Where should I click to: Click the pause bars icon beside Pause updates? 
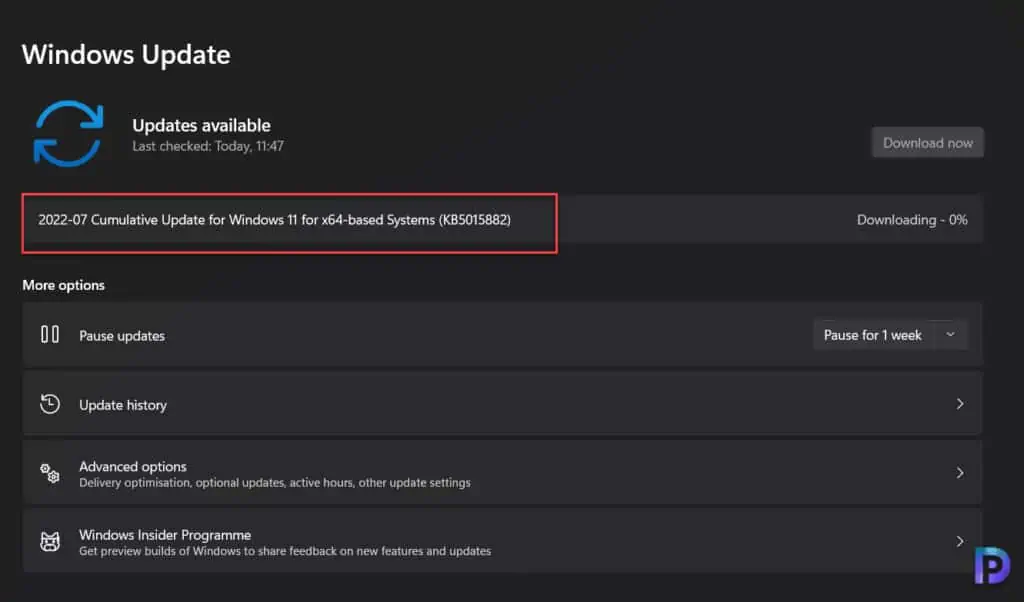pyautogui.click(x=50, y=334)
